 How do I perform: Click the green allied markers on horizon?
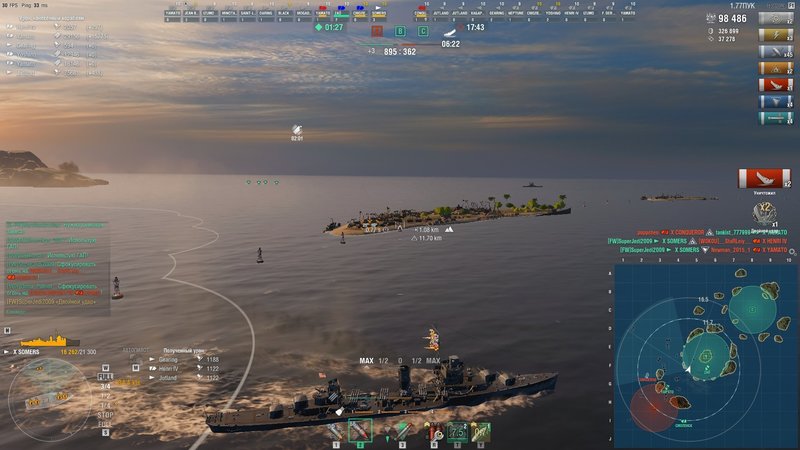click(x=262, y=182)
